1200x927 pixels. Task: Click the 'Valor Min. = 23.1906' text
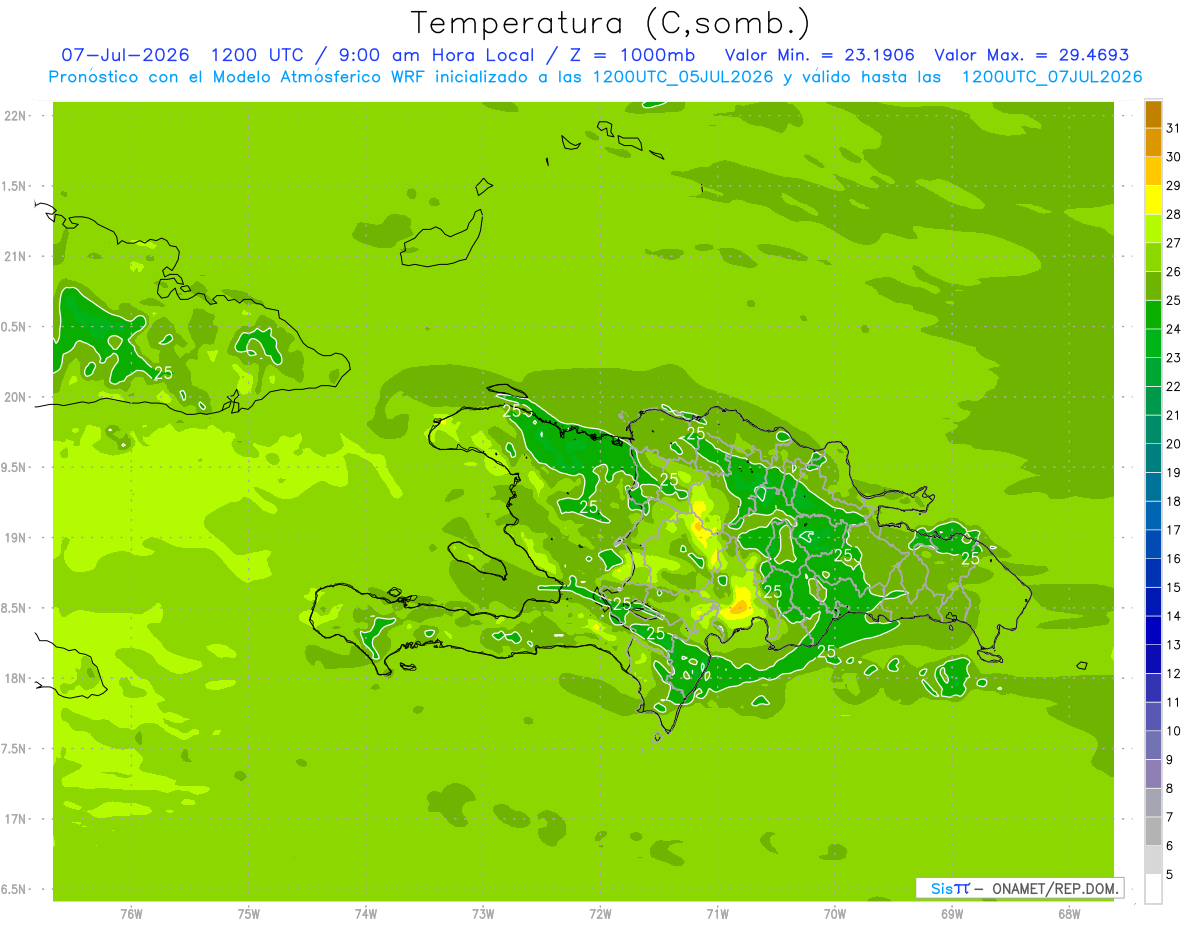click(820, 55)
